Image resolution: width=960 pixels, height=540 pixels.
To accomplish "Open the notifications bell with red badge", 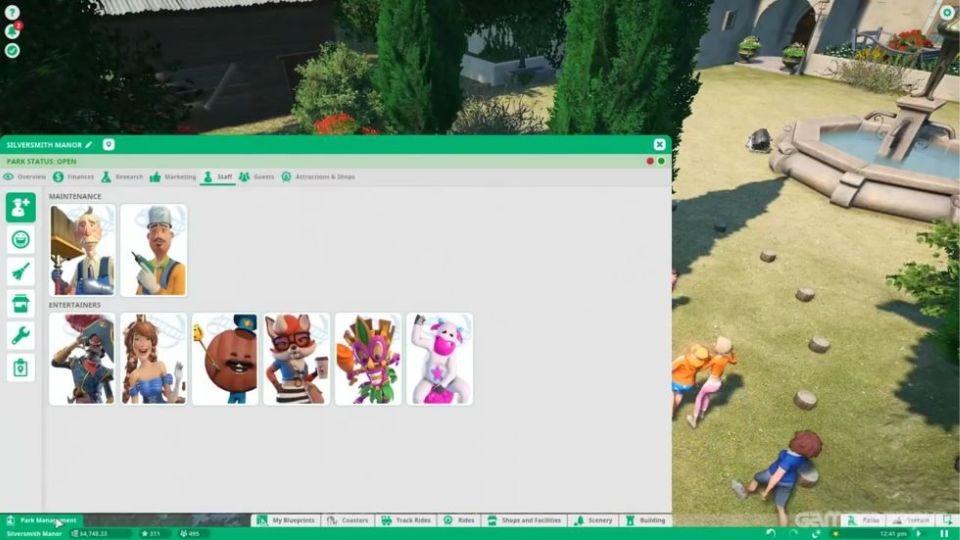I will click(x=13, y=31).
